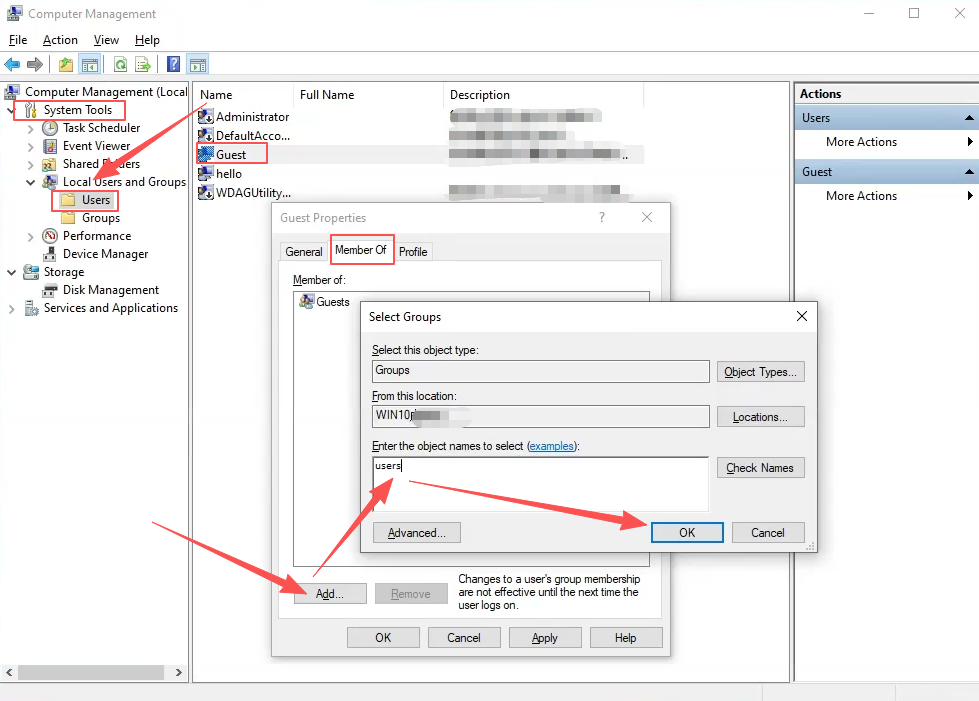Click the Check Names button
979x701 pixels.
pyautogui.click(x=760, y=468)
